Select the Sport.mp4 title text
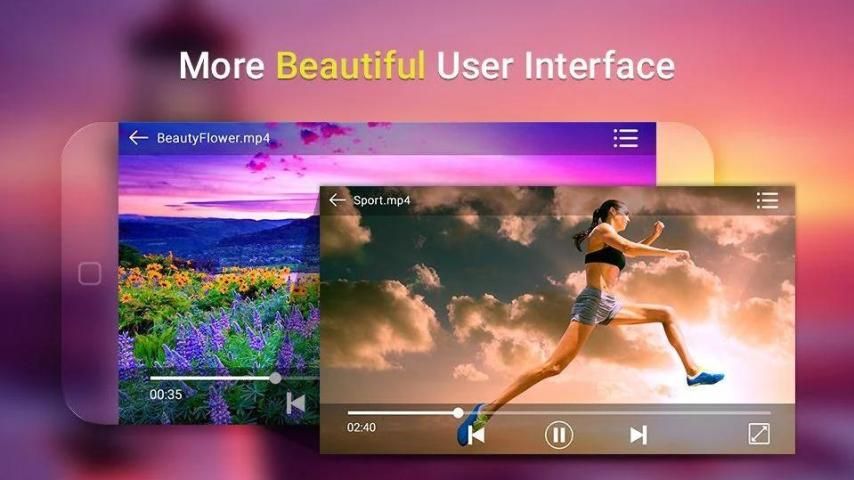Image resolution: width=854 pixels, height=480 pixels. coord(382,200)
